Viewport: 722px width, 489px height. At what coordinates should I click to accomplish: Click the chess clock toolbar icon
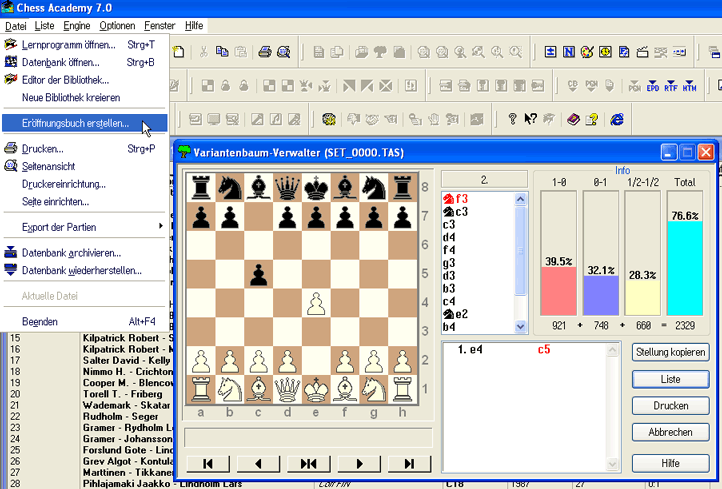[606, 52]
